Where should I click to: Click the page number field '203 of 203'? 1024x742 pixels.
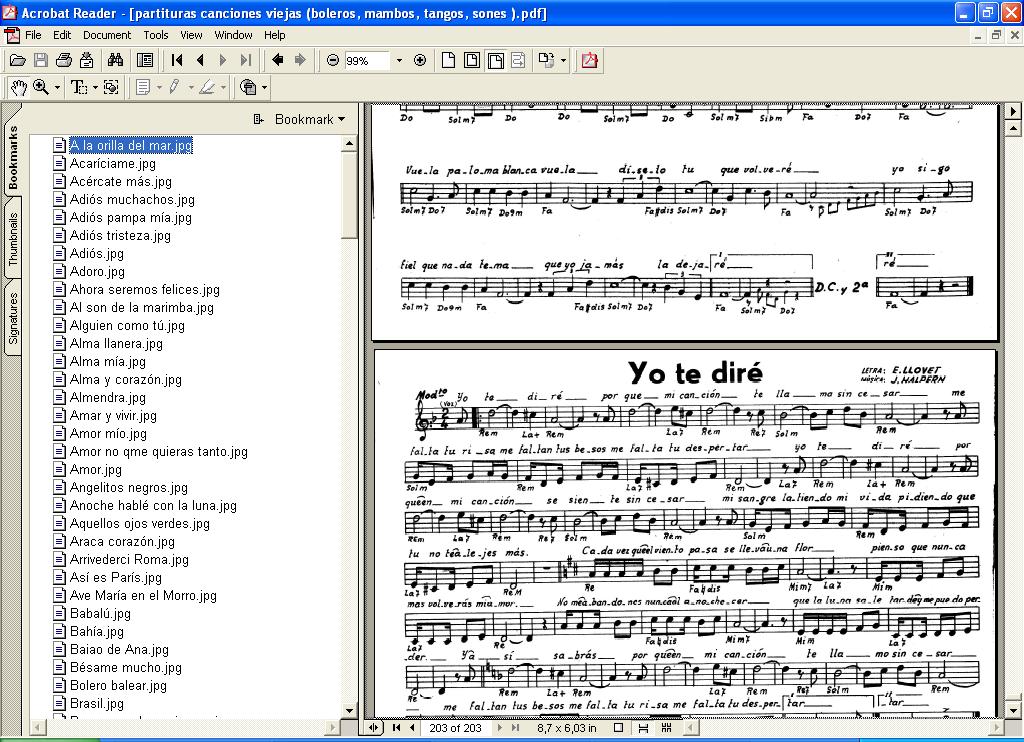(x=455, y=728)
